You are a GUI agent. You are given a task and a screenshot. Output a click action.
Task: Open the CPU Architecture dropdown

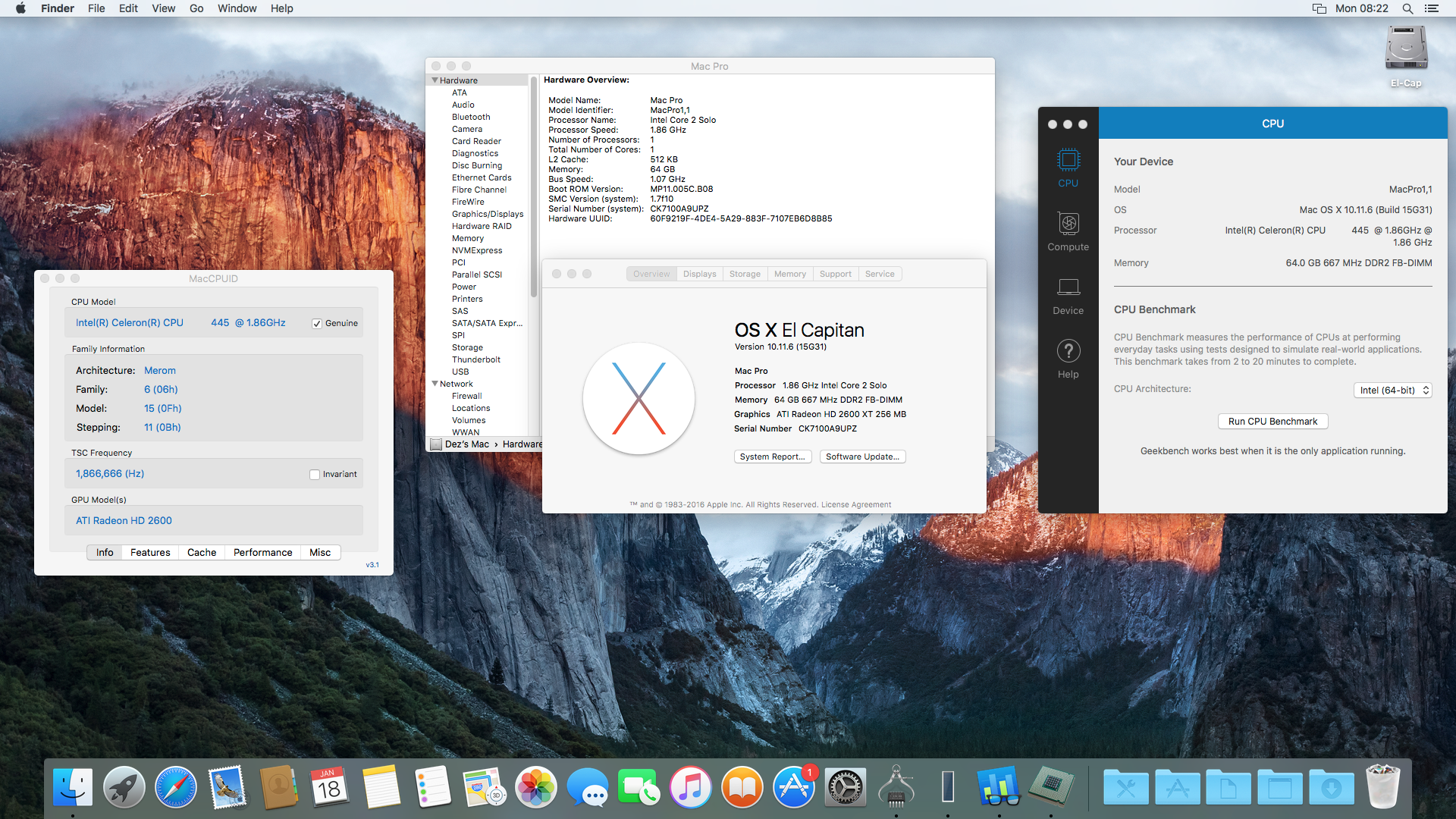click(1392, 390)
